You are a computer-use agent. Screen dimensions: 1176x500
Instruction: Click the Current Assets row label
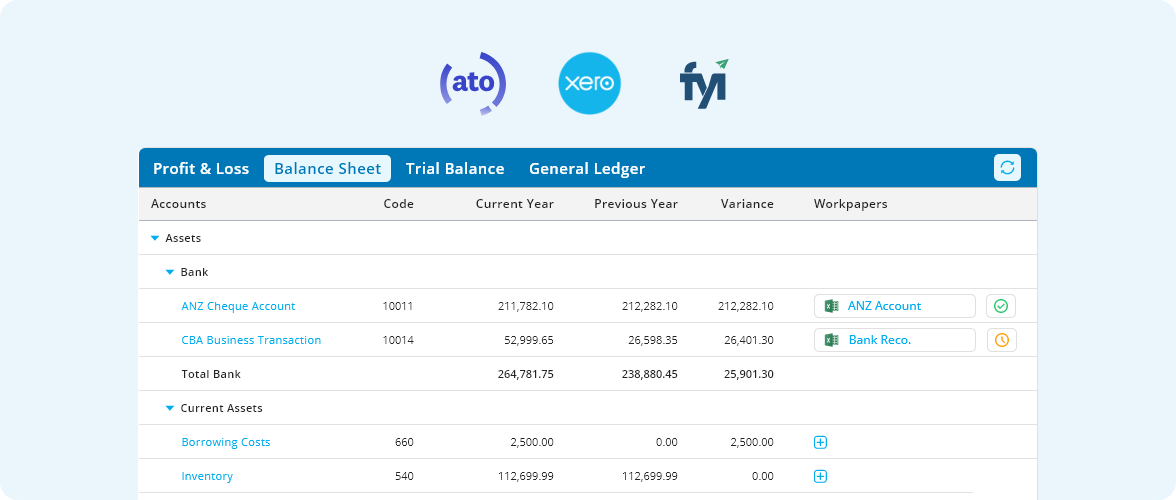221,409
